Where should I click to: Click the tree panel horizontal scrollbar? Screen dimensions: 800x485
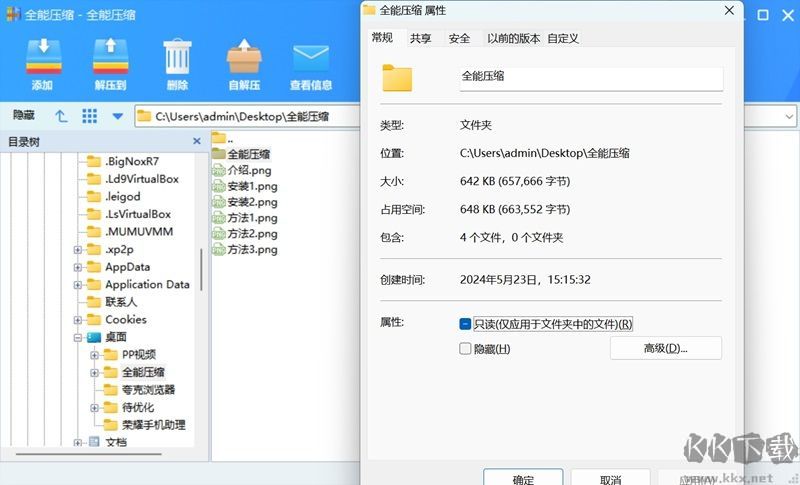[x=88, y=453]
